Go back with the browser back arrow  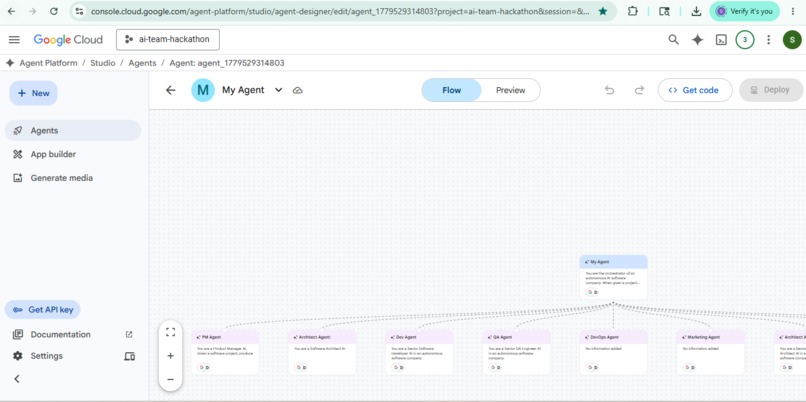click(x=11, y=11)
